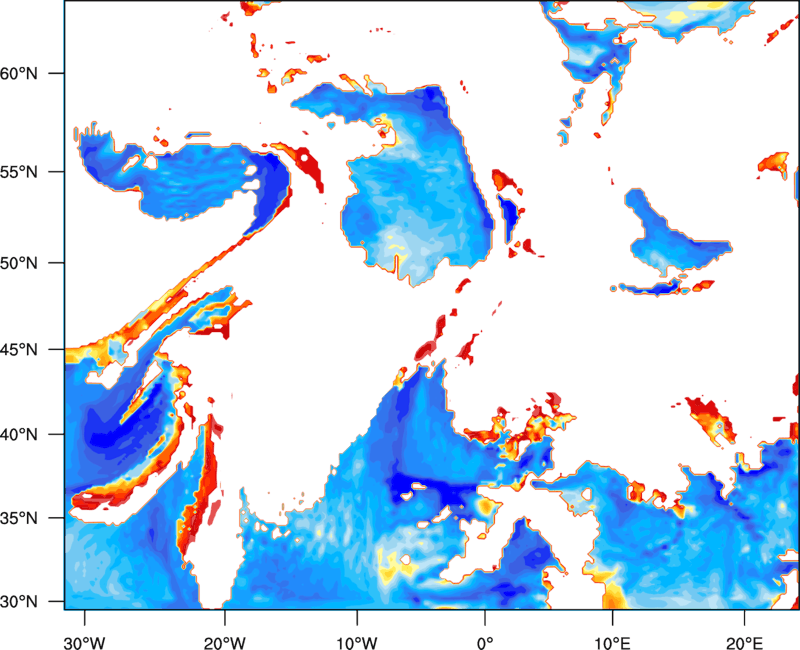This screenshot has width=800, height=650.
Task: Click the 40°N latitude label
Action: tap(19, 435)
